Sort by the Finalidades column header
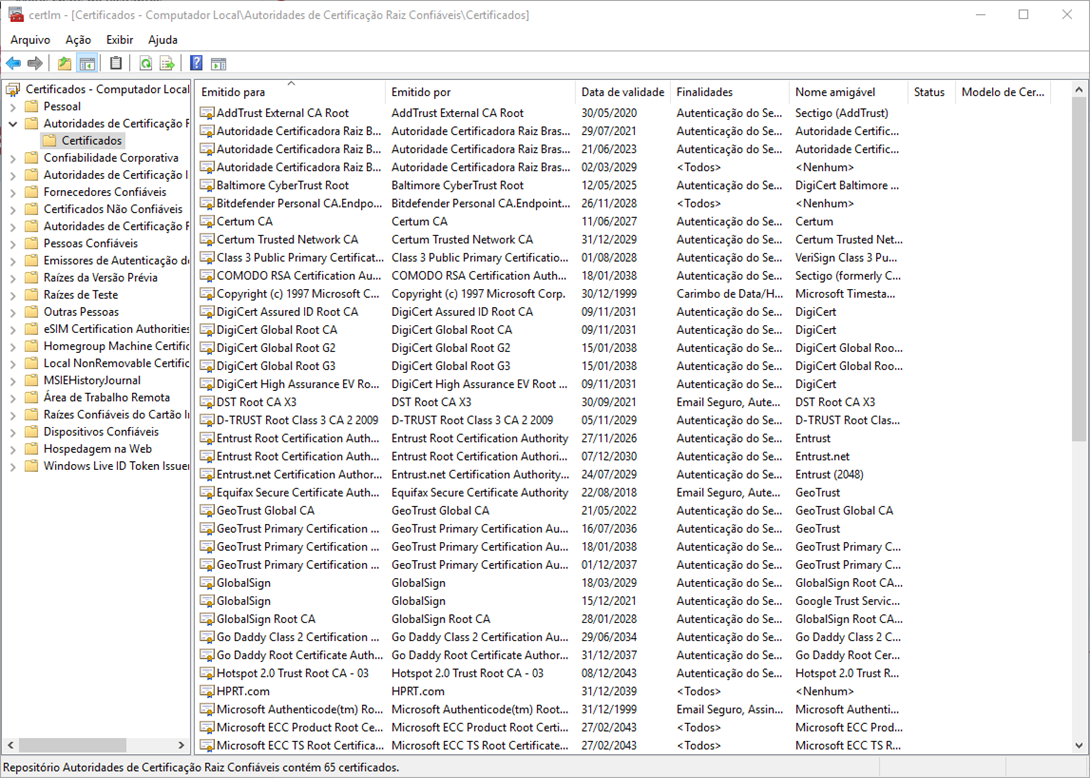The height and width of the screenshot is (778, 1090). tap(730, 92)
